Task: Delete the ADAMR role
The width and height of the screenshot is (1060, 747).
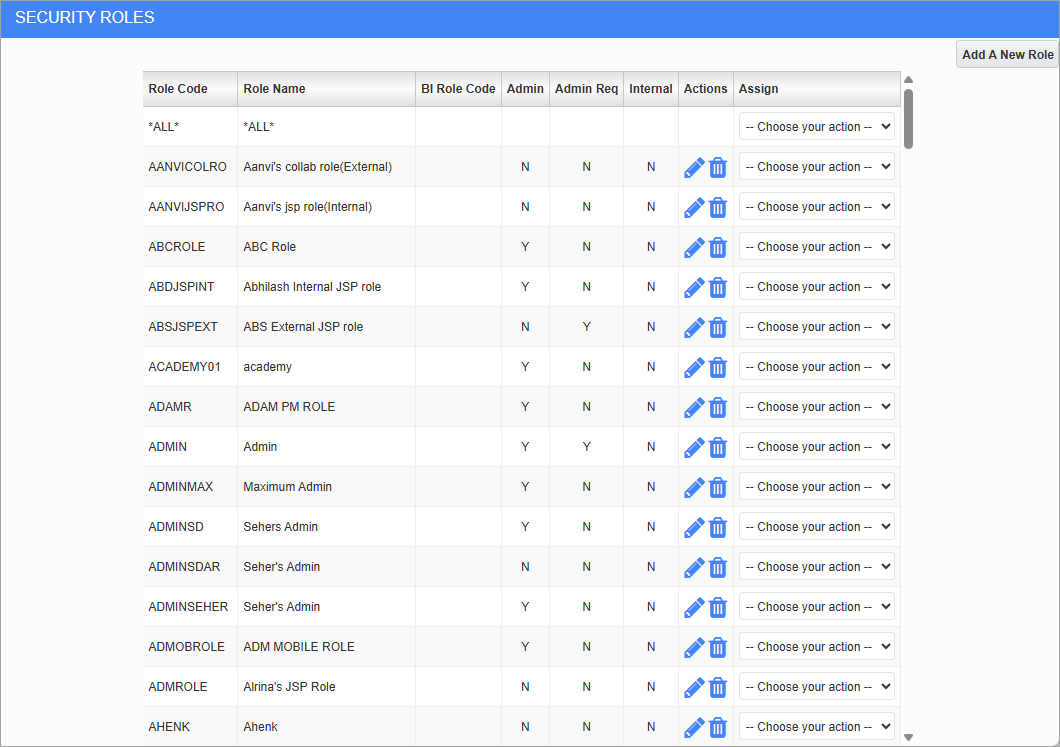Action: (x=718, y=407)
